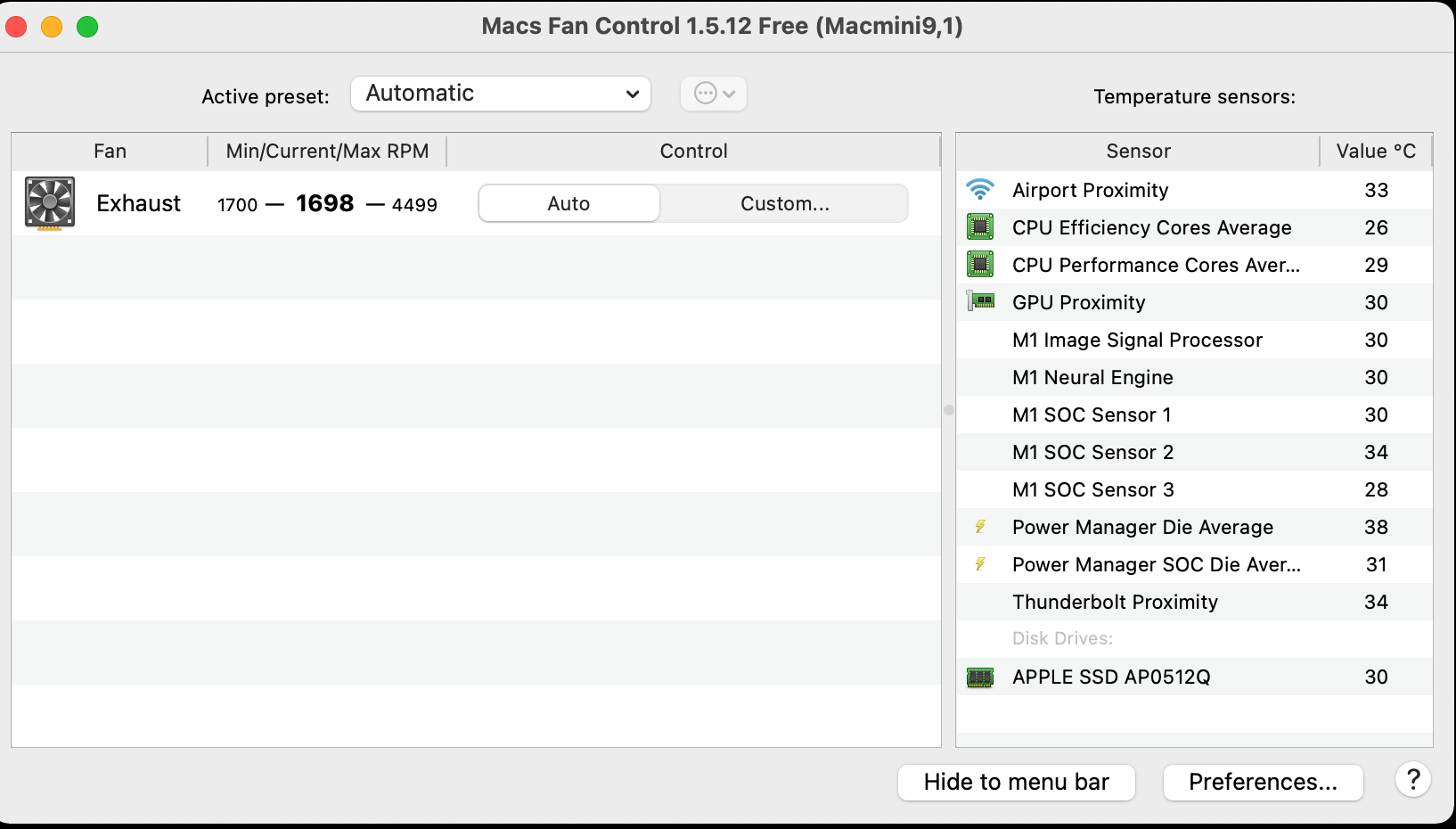Click the Control column header
The width and height of the screenshot is (1456, 829).
693,152
